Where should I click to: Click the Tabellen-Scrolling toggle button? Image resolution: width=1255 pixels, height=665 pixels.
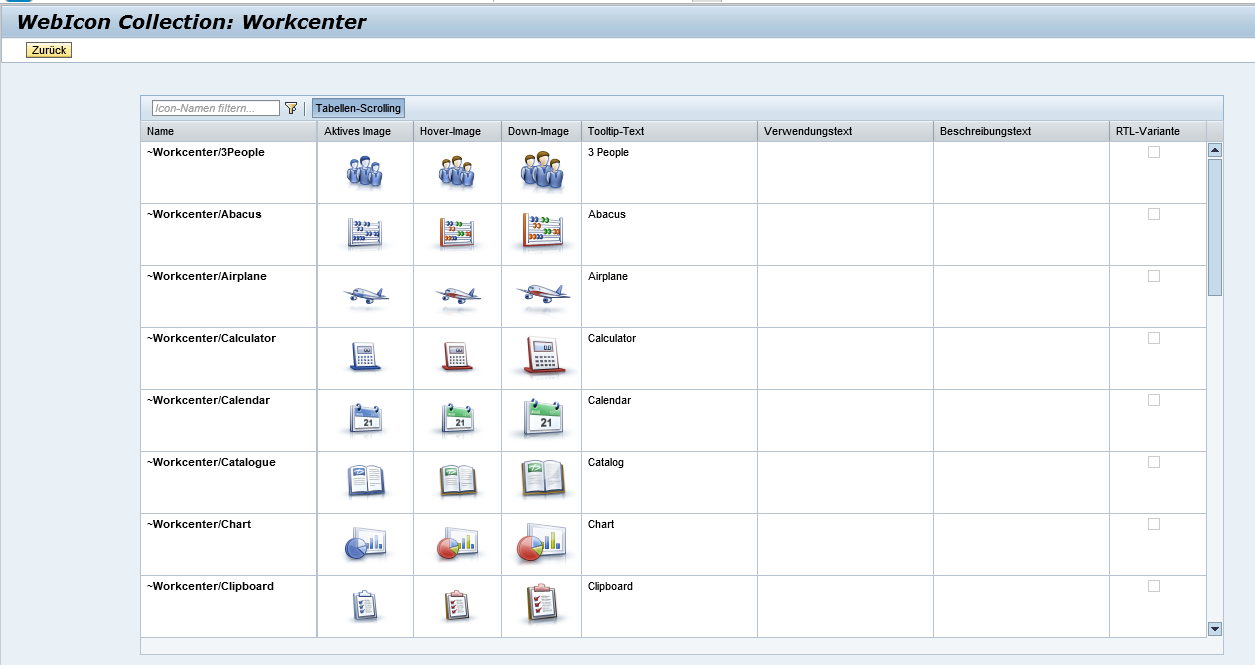[x=357, y=107]
